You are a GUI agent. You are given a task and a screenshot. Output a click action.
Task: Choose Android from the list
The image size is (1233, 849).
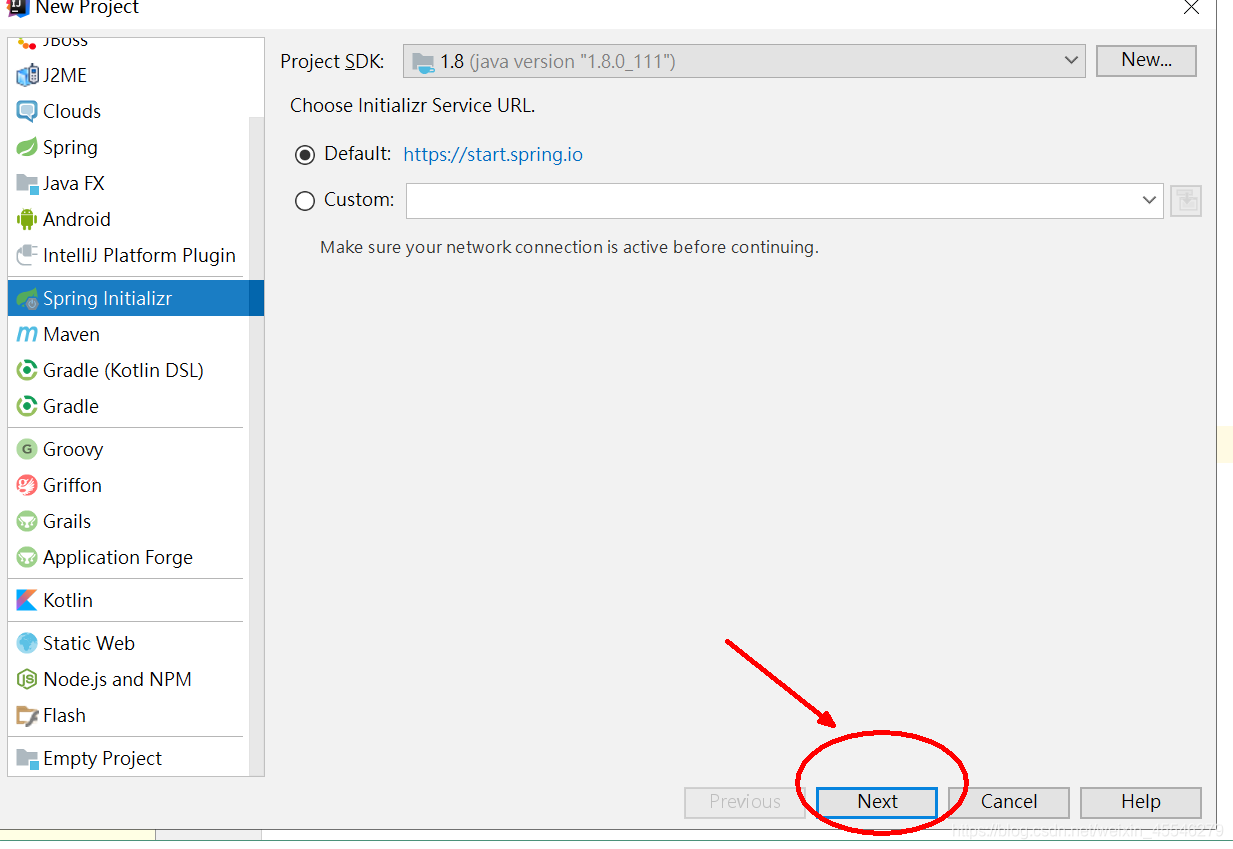[136, 219]
